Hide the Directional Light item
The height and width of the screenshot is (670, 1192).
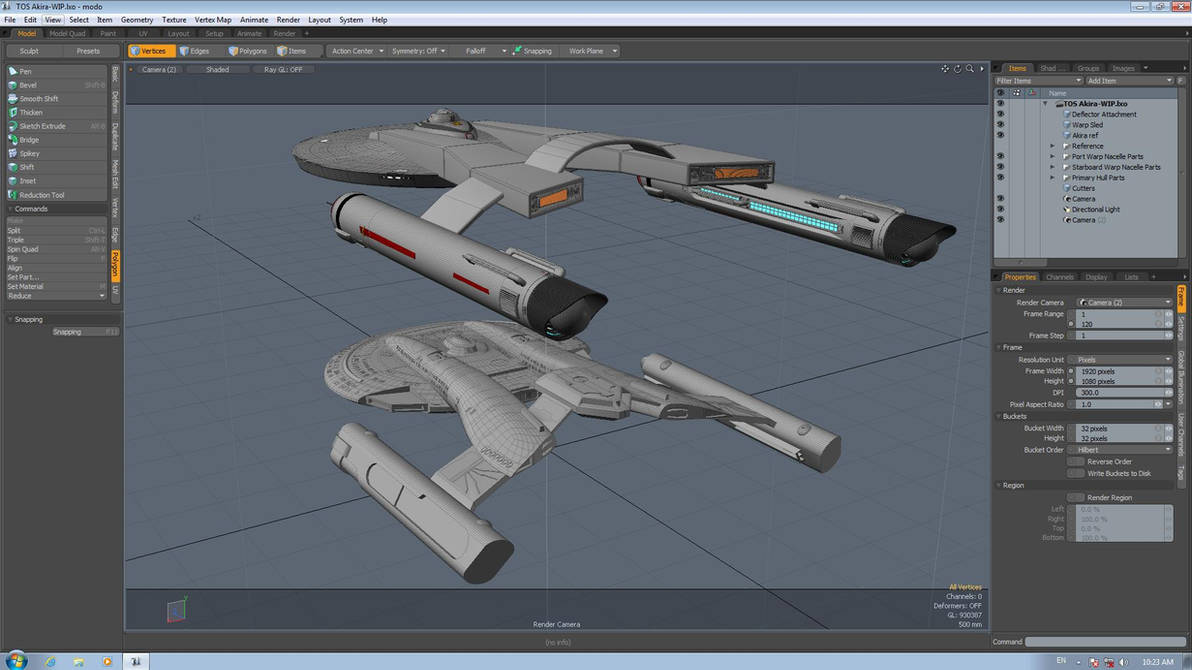1000,210
